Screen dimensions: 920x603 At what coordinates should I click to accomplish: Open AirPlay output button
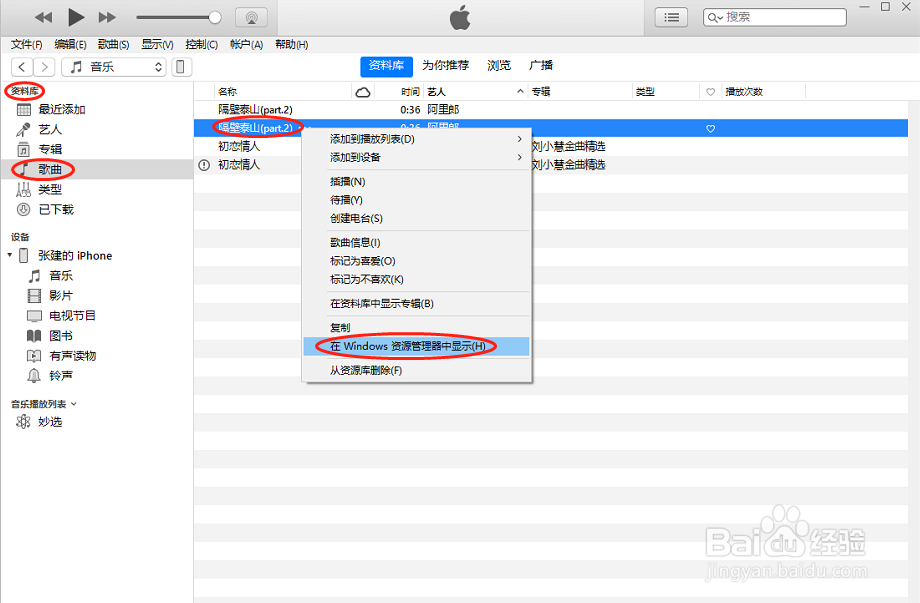coord(252,18)
